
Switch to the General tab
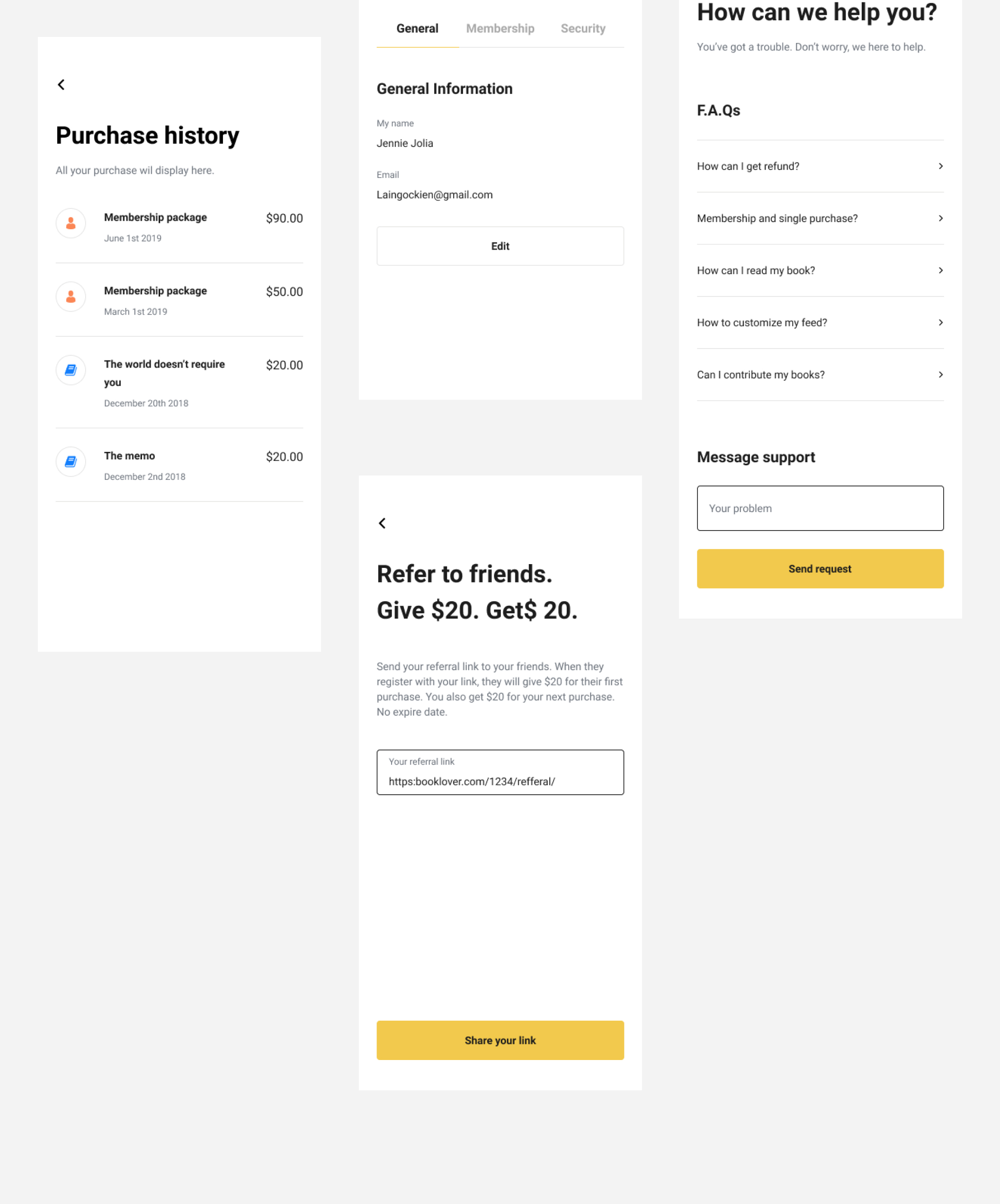(417, 29)
